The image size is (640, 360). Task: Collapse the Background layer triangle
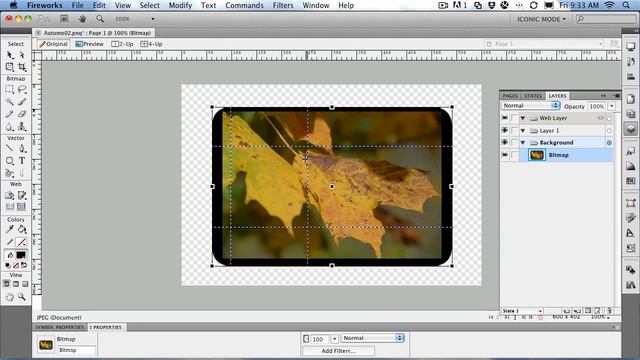523,142
